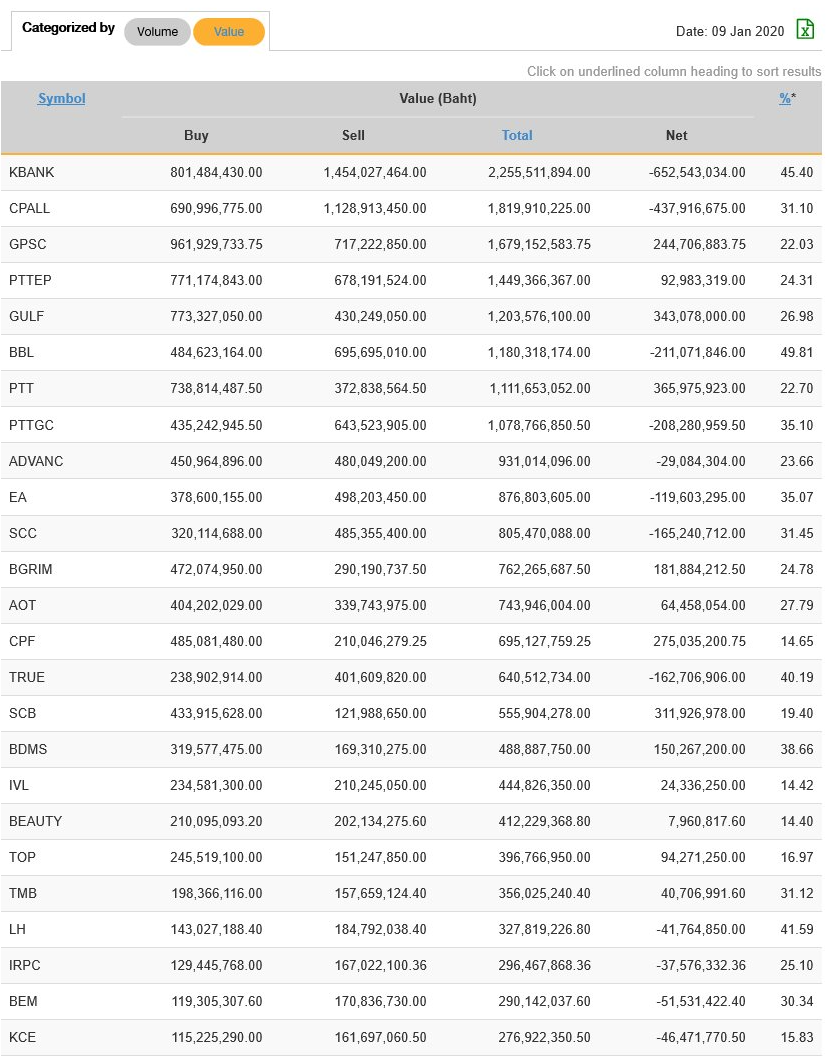The height and width of the screenshot is (1056, 827).
Task: Select the TRUE symbol
Action: 27,677
